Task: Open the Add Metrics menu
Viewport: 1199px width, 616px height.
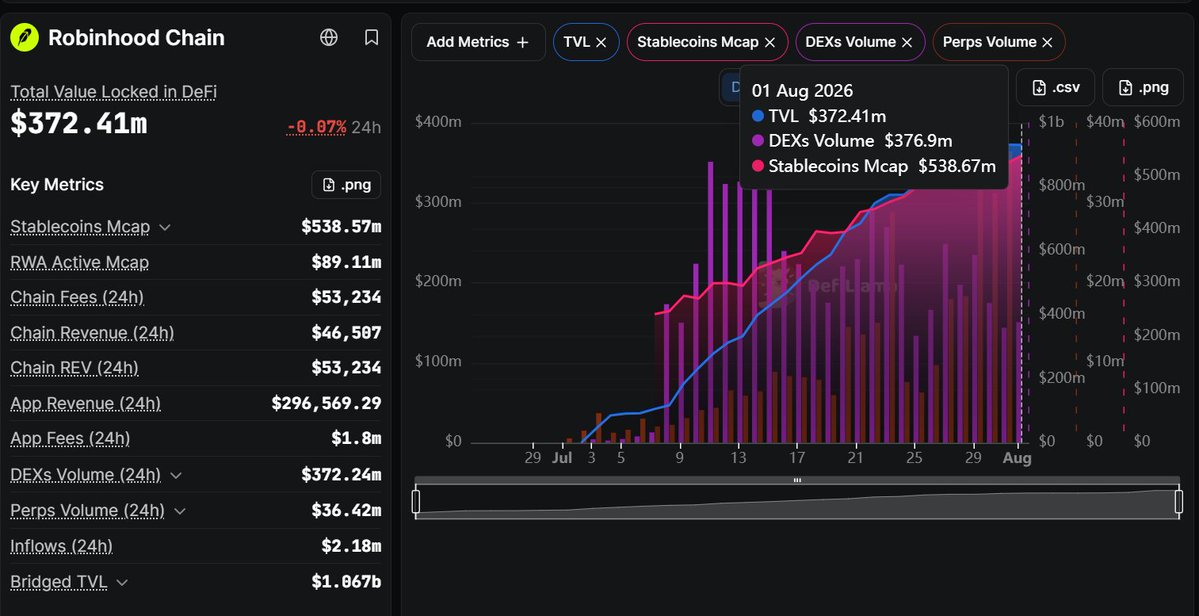Action: [478, 42]
